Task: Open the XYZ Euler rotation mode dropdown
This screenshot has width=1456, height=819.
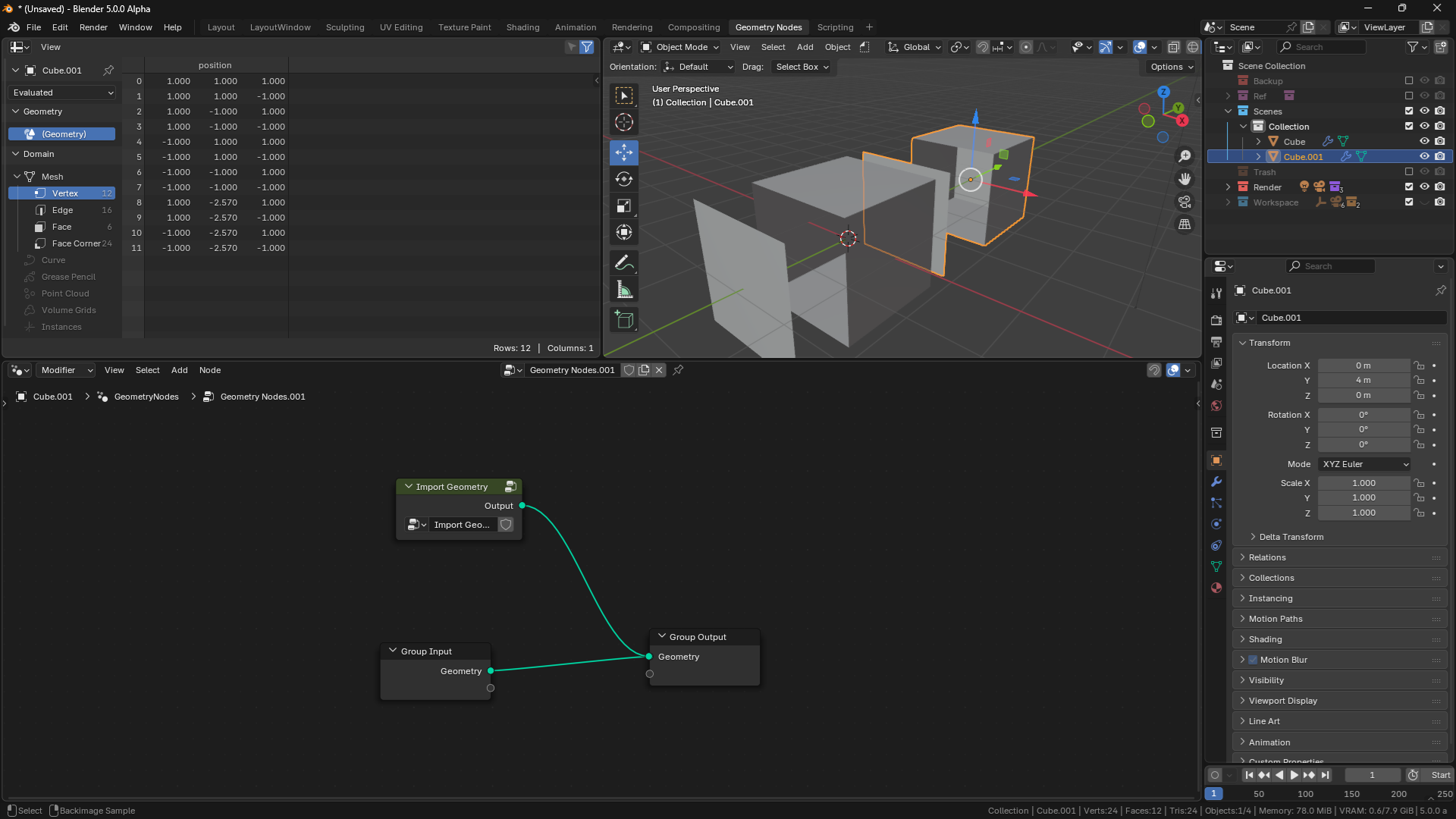Action: point(1363,464)
